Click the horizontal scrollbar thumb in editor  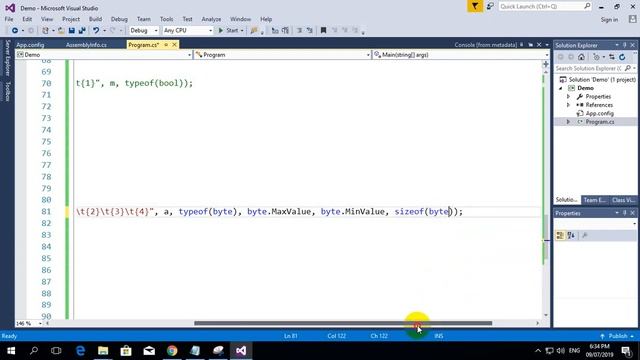click(343, 323)
